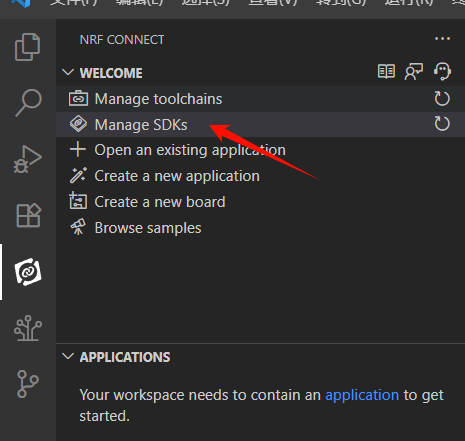Open the Search view in the activity bar

tap(28, 103)
